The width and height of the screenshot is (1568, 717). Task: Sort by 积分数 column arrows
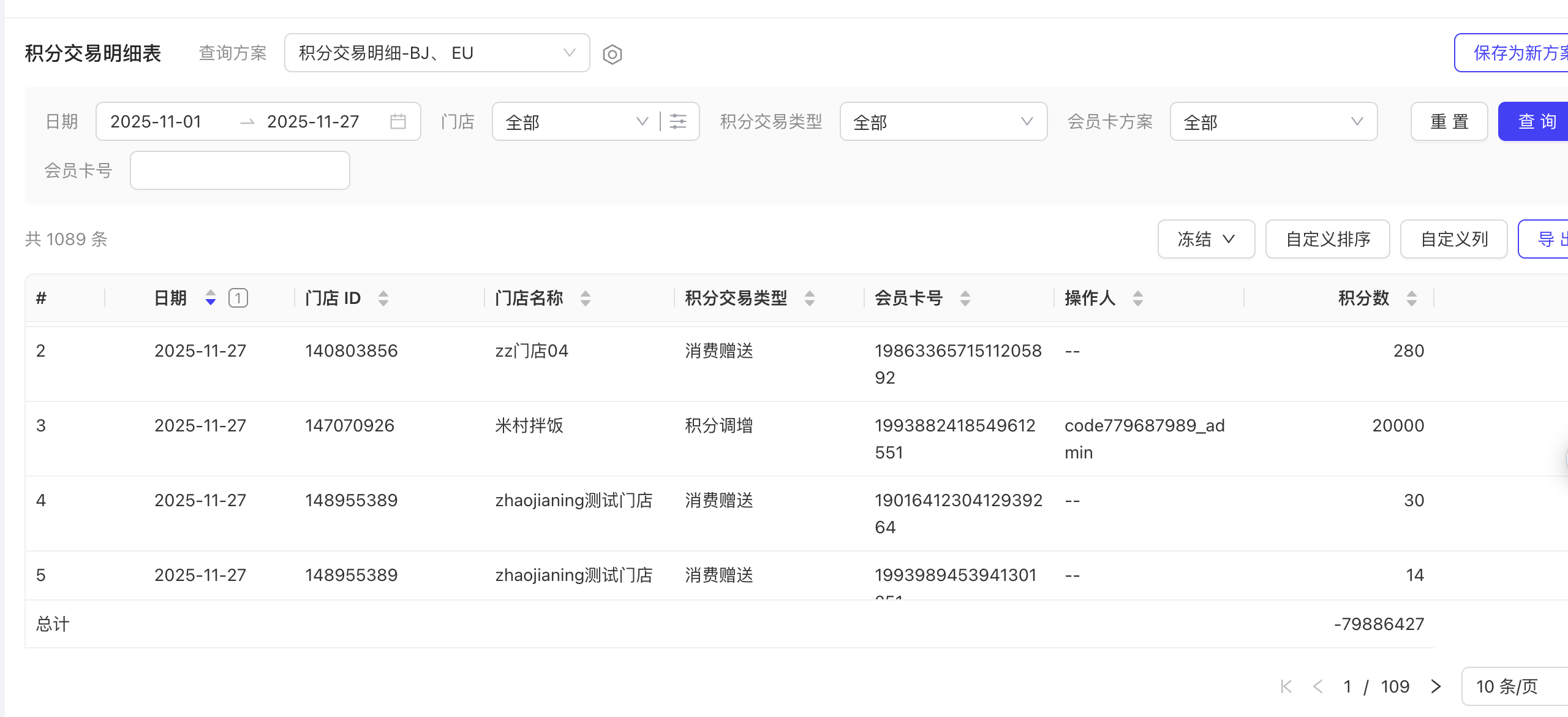(1412, 298)
